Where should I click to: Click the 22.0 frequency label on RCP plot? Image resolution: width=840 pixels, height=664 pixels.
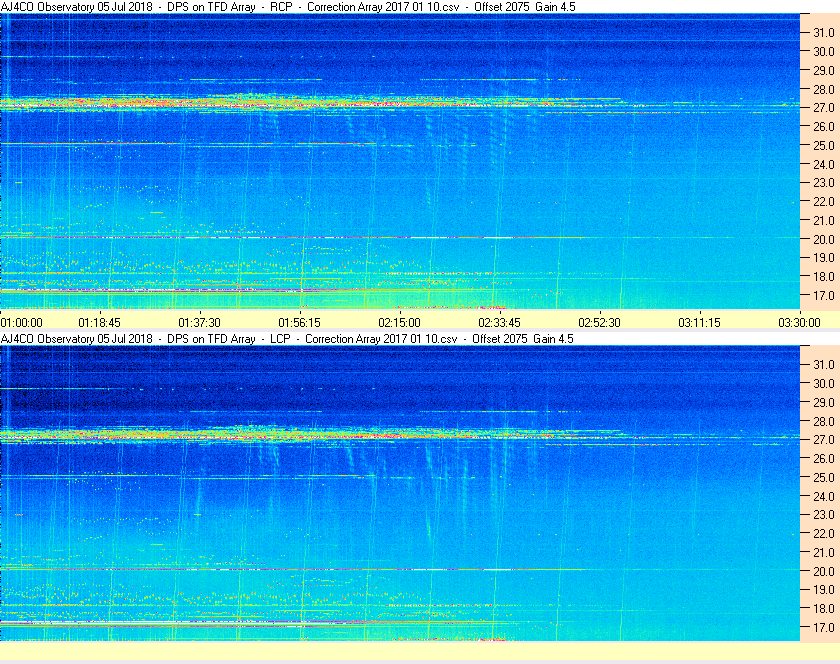tap(824, 202)
